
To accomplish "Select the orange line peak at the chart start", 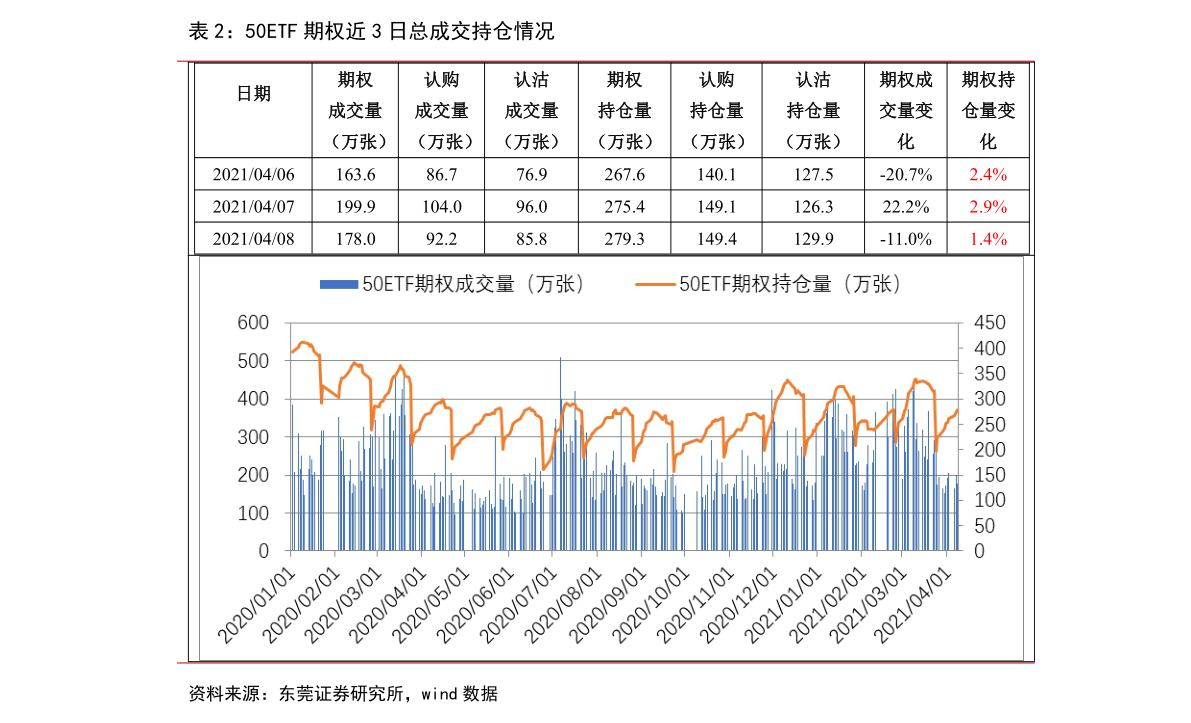I will pos(300,342).
